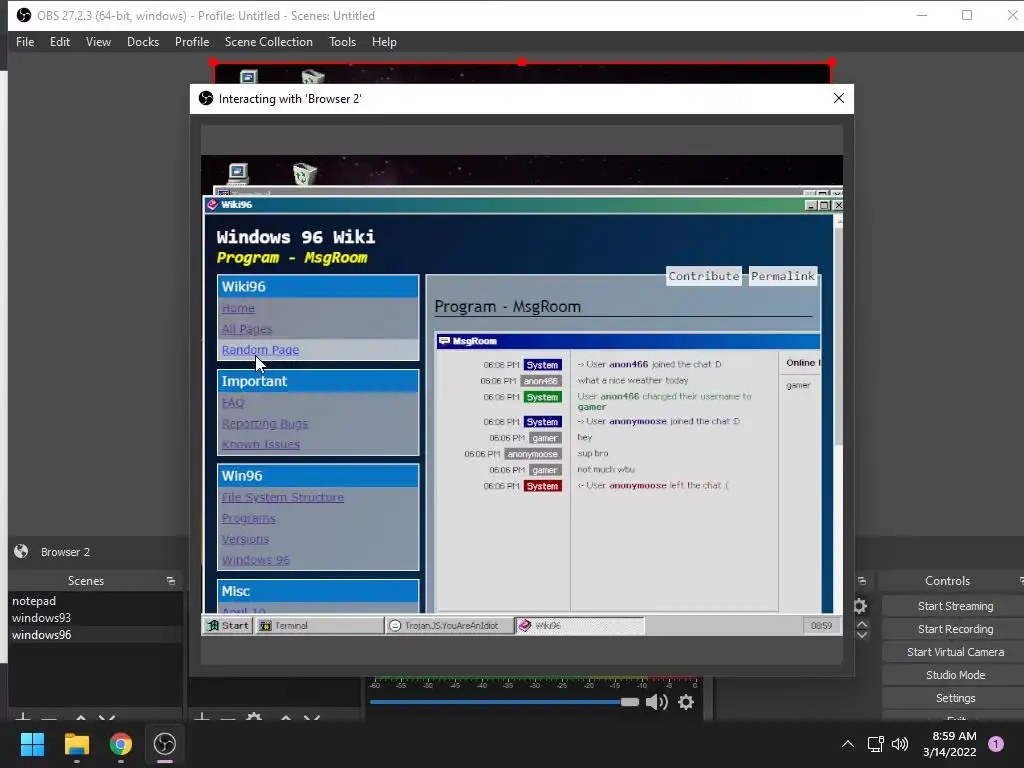Image resolution: width=1024 pixels, height=768 pixels.
Task: Click the Permalink button on the wiki
Action: tap(782, 276)
